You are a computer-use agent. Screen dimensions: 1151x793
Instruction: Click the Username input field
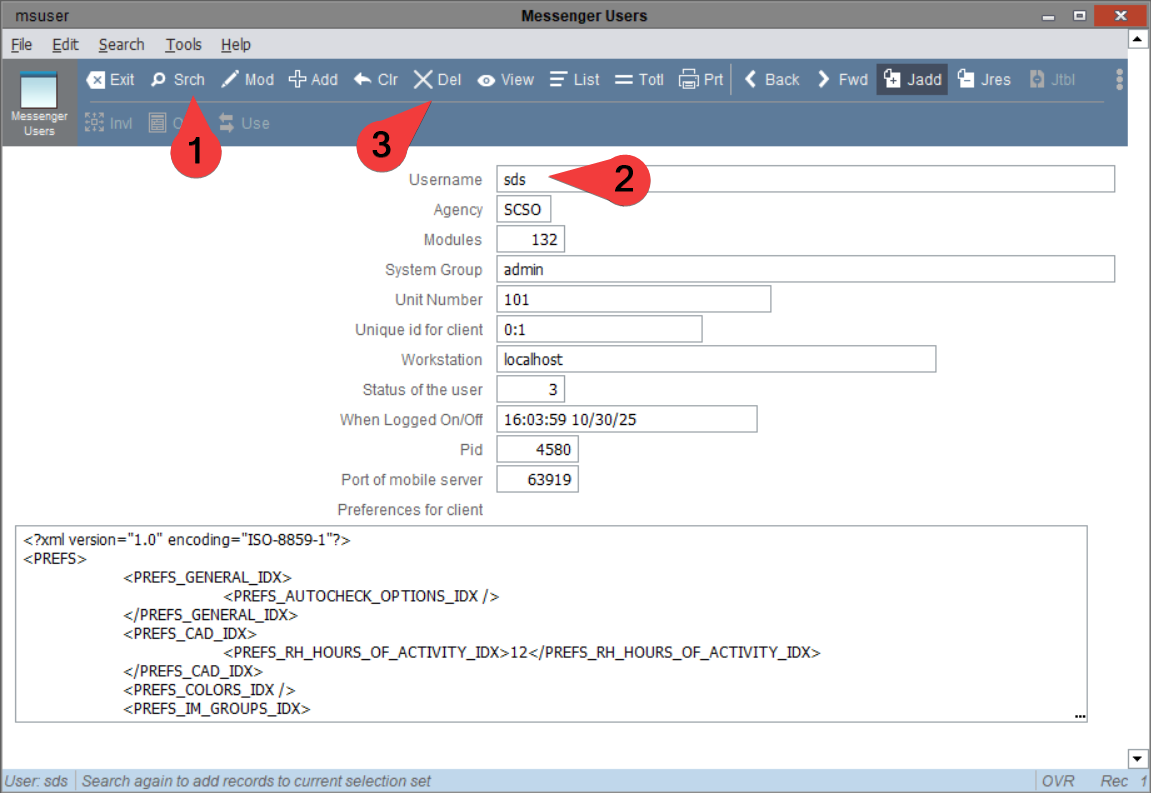pos(805,179)
